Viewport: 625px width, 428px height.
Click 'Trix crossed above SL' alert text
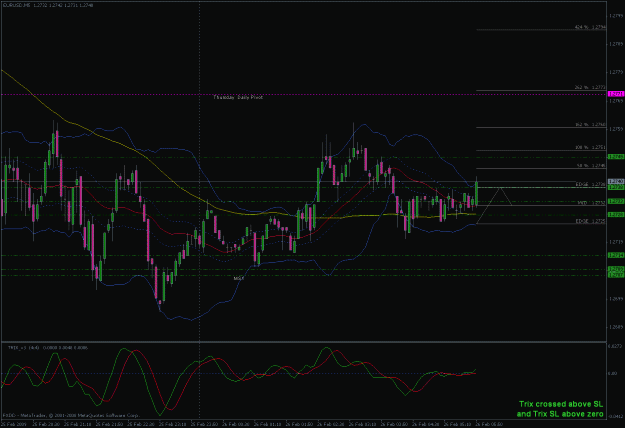561,404
